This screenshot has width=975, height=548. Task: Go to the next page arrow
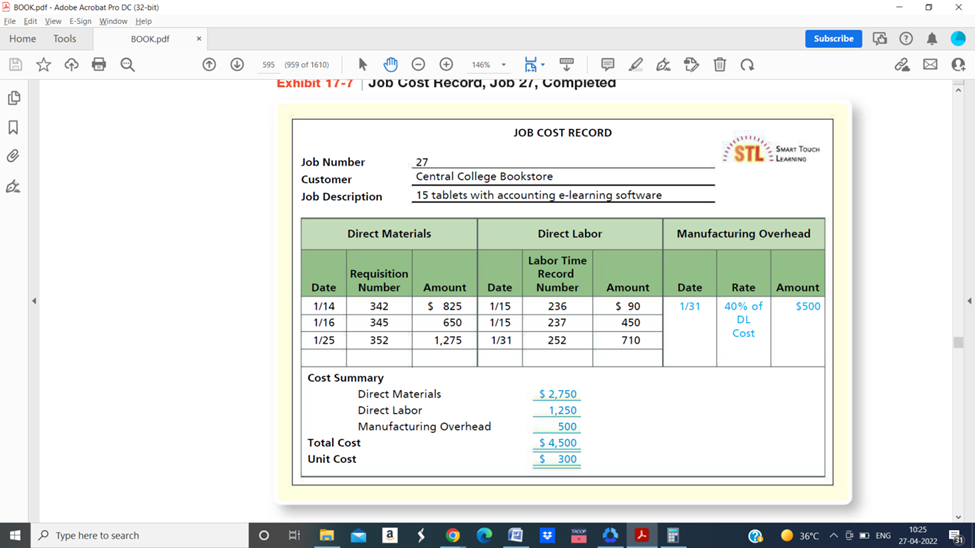(x=237, y=65)
